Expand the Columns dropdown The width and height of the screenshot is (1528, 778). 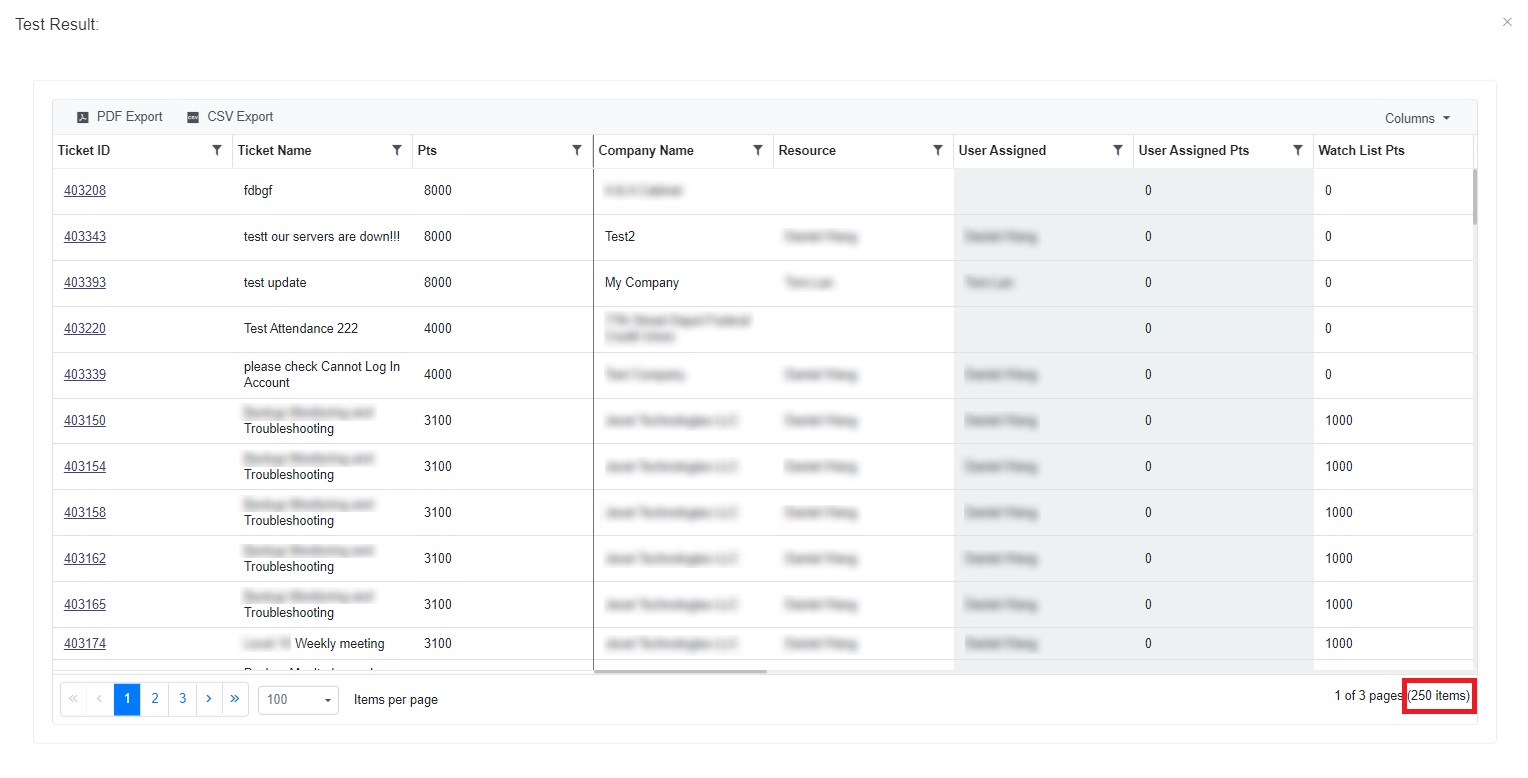click(1417, 118)
